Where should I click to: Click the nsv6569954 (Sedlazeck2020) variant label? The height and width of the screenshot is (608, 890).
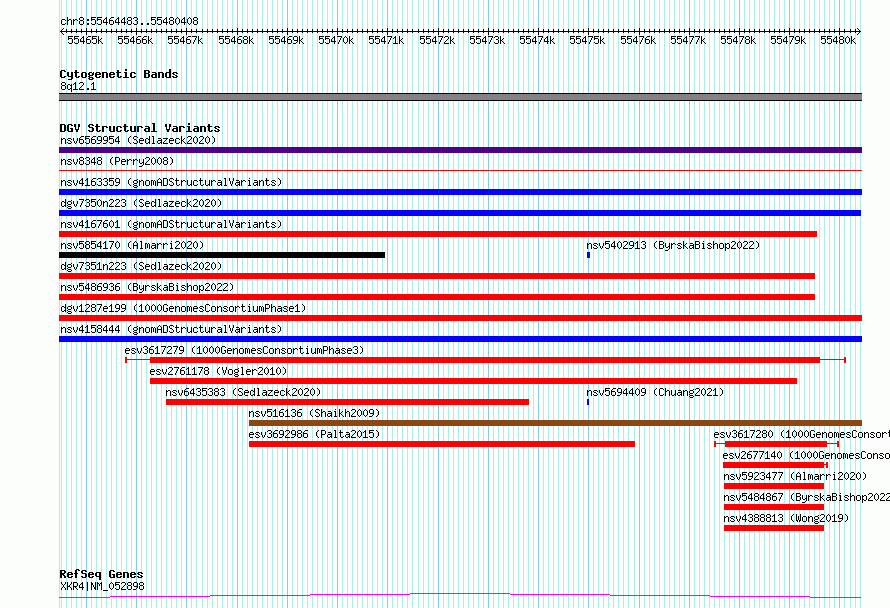pos(138,140)
